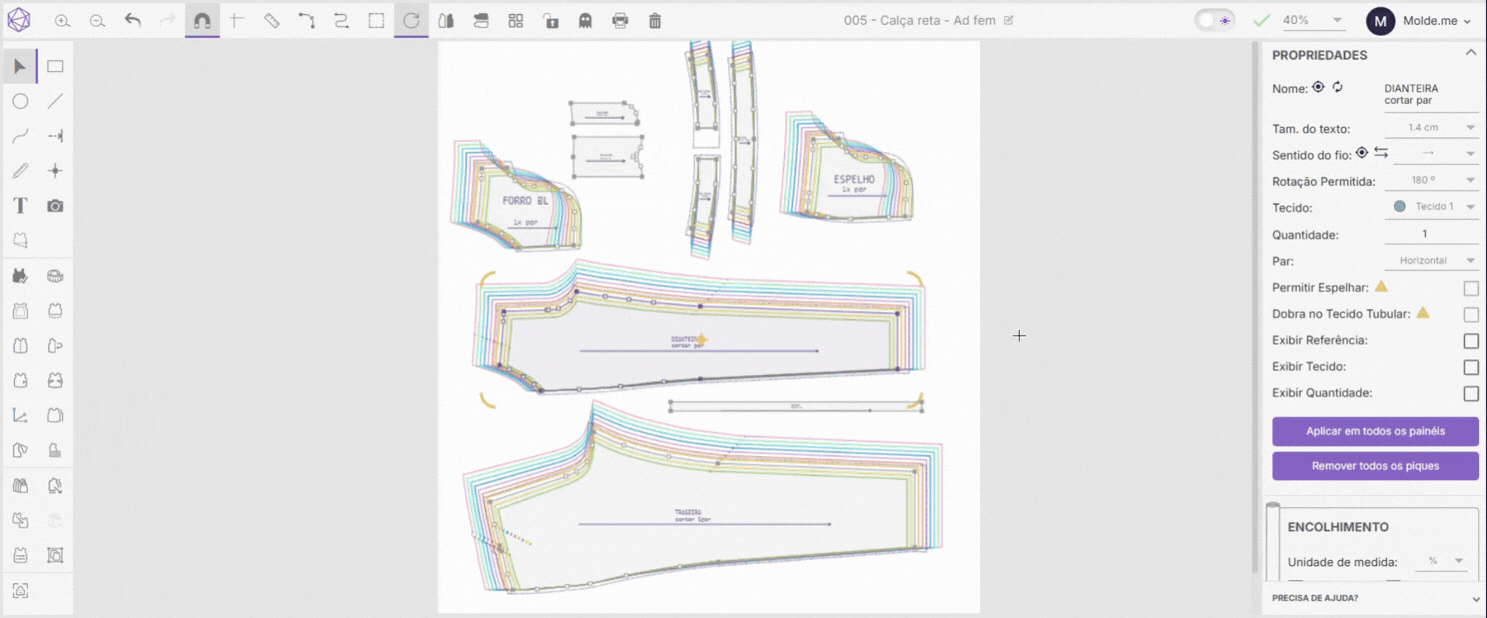The width and height of the screenshot is (1487, 618).
Task: Open Tam. do texto dropdown
Action: [x=1431, y=128]
